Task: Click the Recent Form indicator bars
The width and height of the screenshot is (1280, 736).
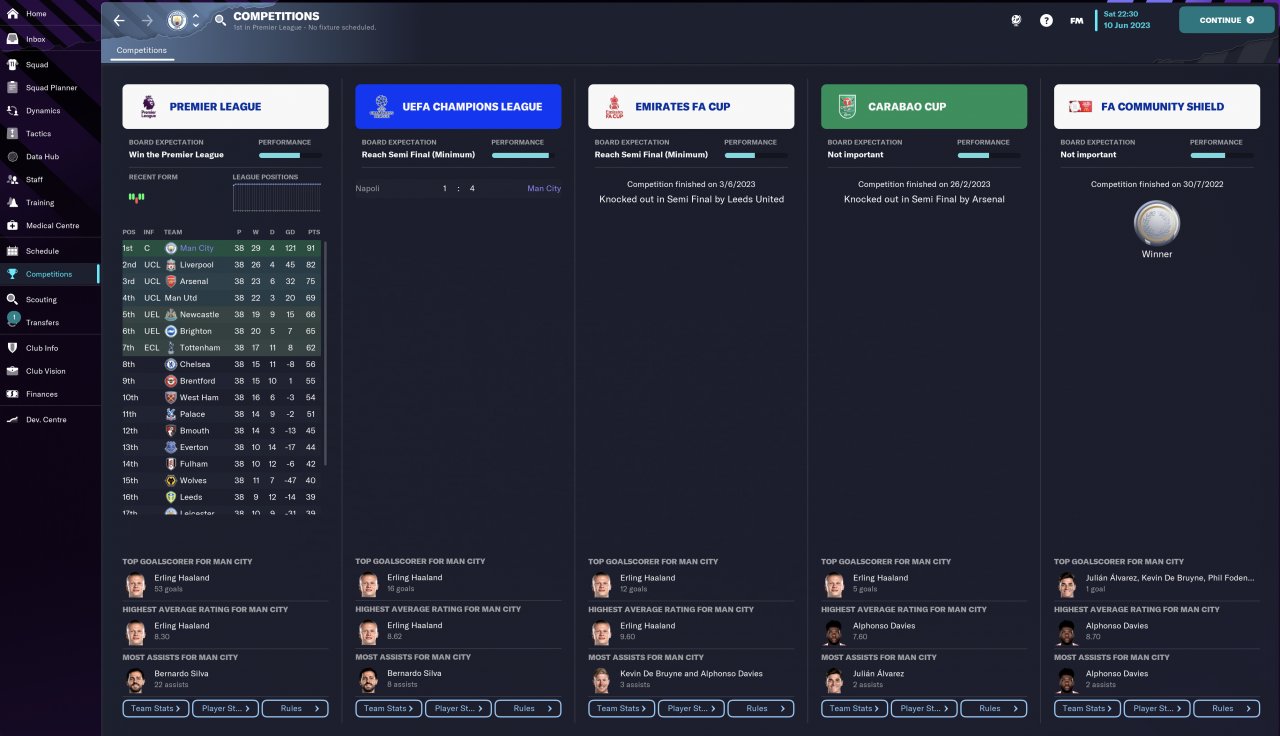Action: click(x=136, y=197)
